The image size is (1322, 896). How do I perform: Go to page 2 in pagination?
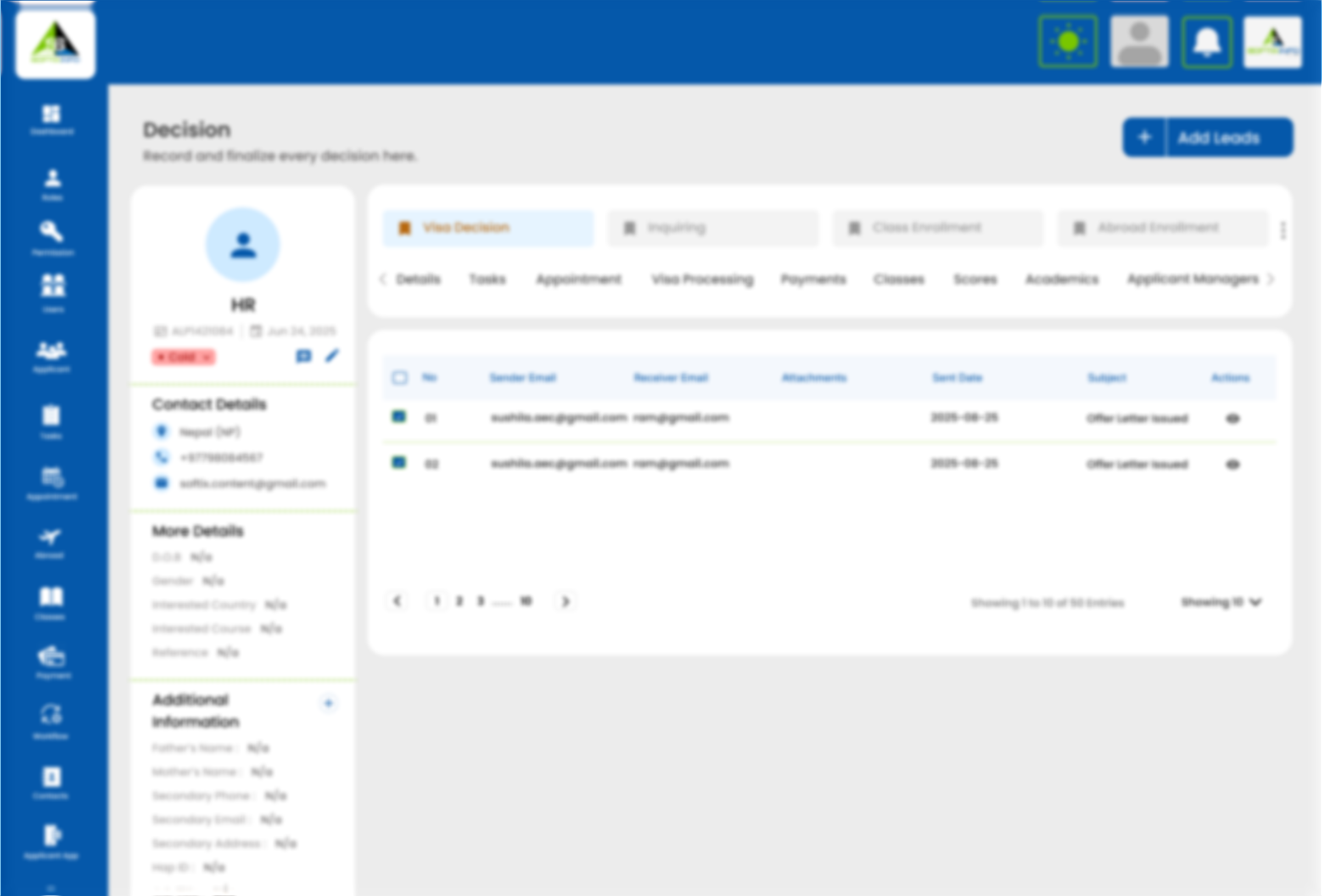pyautogui.click(x=459, y=601)
